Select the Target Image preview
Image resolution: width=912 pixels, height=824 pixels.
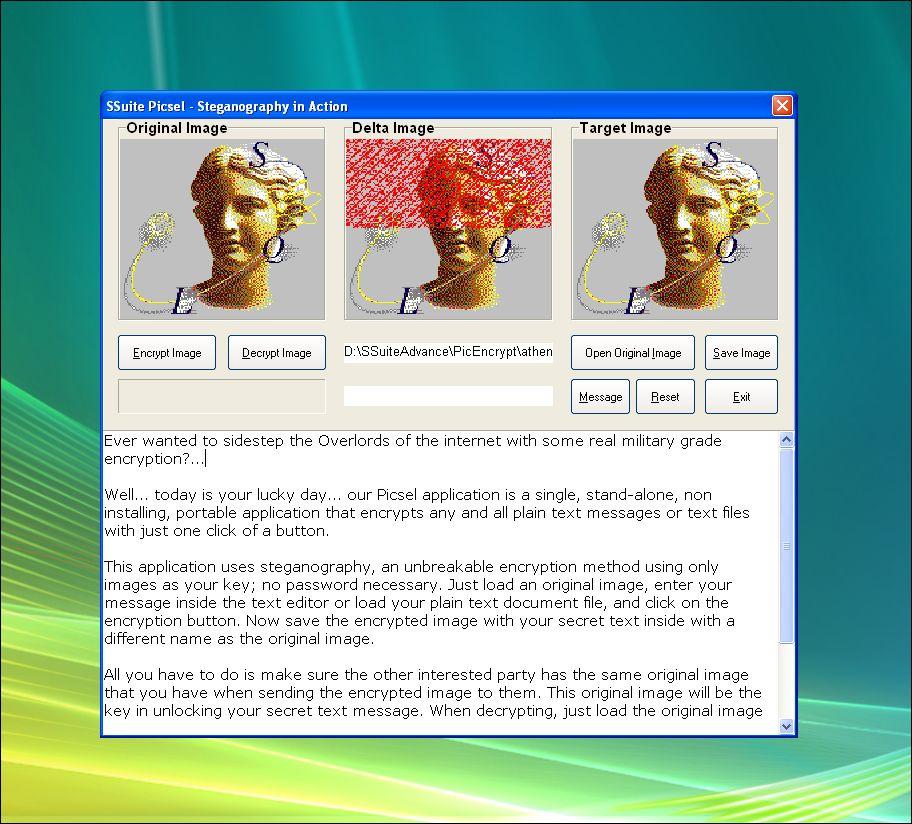click(675, 227)
